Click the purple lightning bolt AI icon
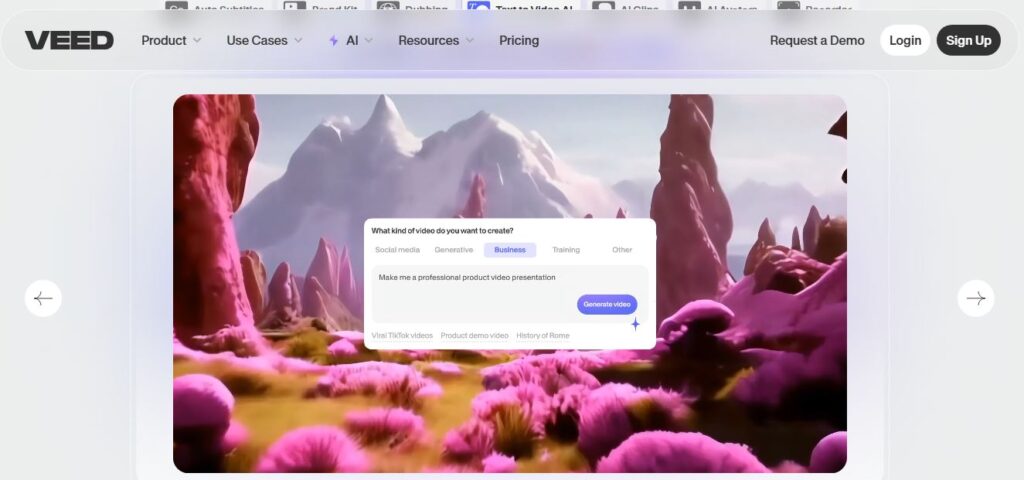This screenshot has width=1024, height=480. point(334,40)
